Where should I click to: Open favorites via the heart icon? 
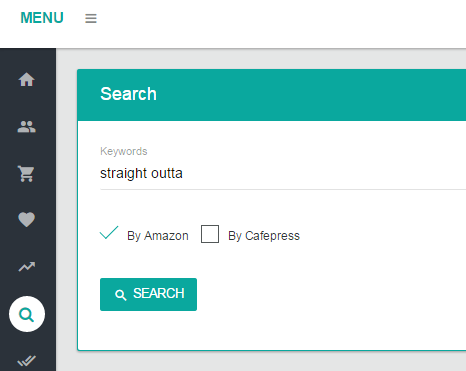(x=27, y=220)
